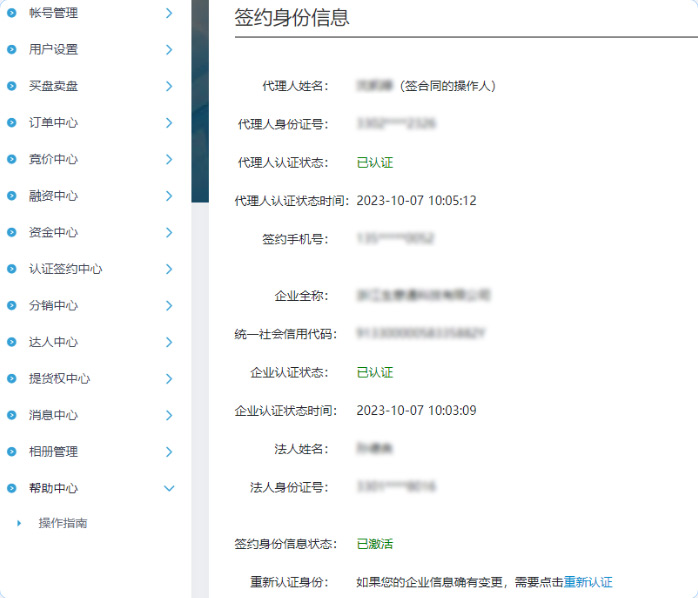Screen dimensions: 698x598
Task: Expand the 认证签约中心 chevron arrow
Action: pos(168,269)
